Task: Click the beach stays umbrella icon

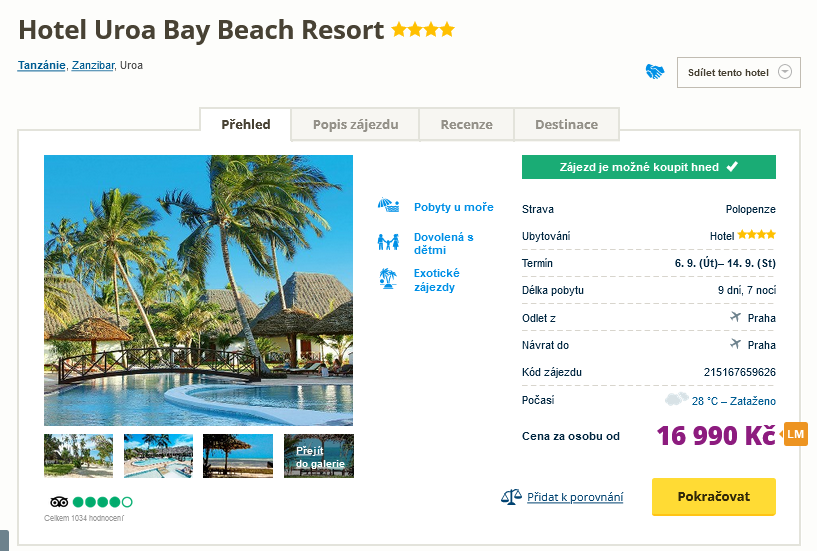Action: (x=388, y=207)
